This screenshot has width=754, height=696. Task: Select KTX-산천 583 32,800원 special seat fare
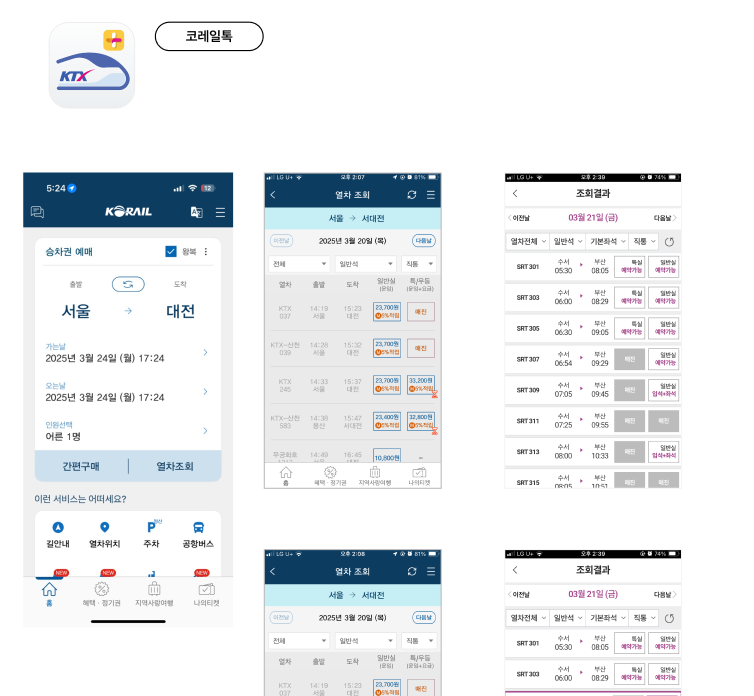point(421,421)
